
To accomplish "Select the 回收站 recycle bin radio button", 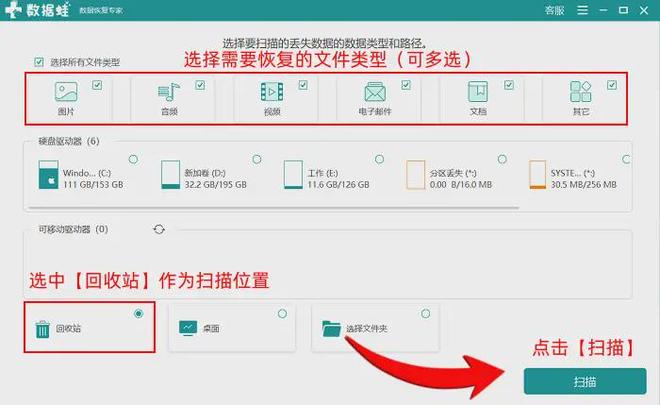I will click(138, 314).
